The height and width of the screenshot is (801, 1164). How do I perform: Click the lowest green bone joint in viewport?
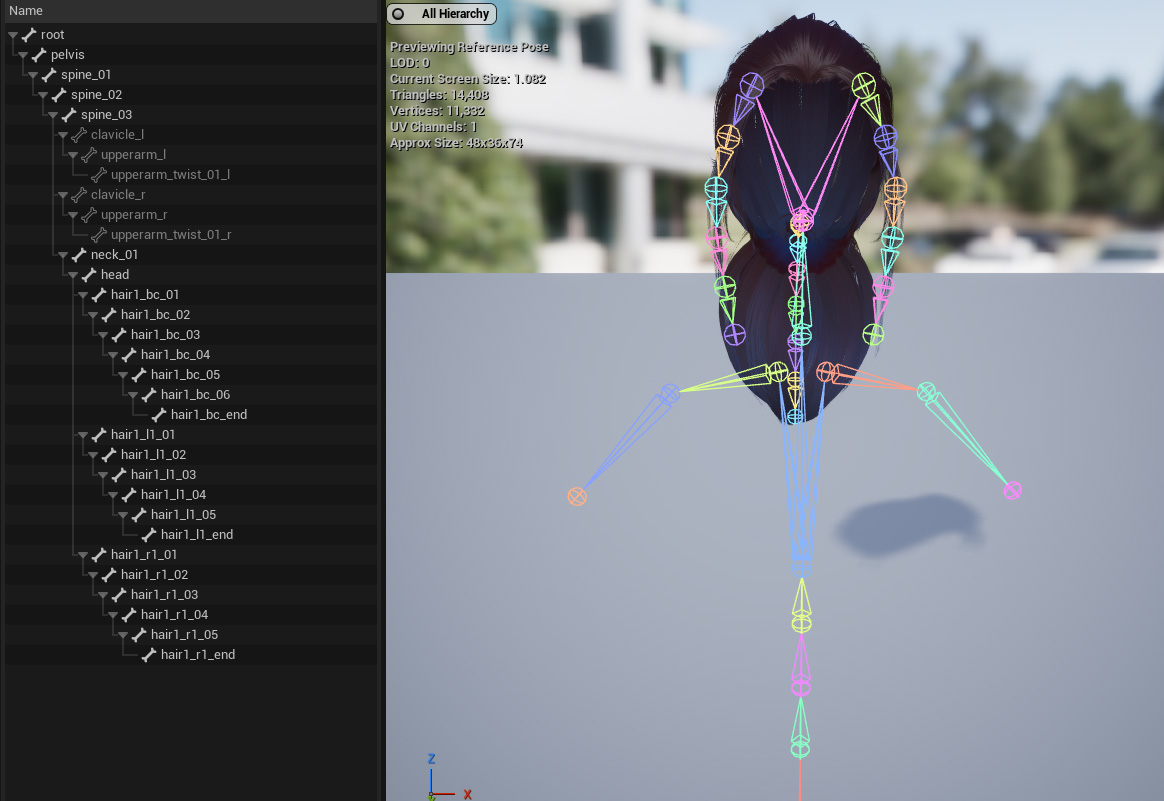point(800,748)
